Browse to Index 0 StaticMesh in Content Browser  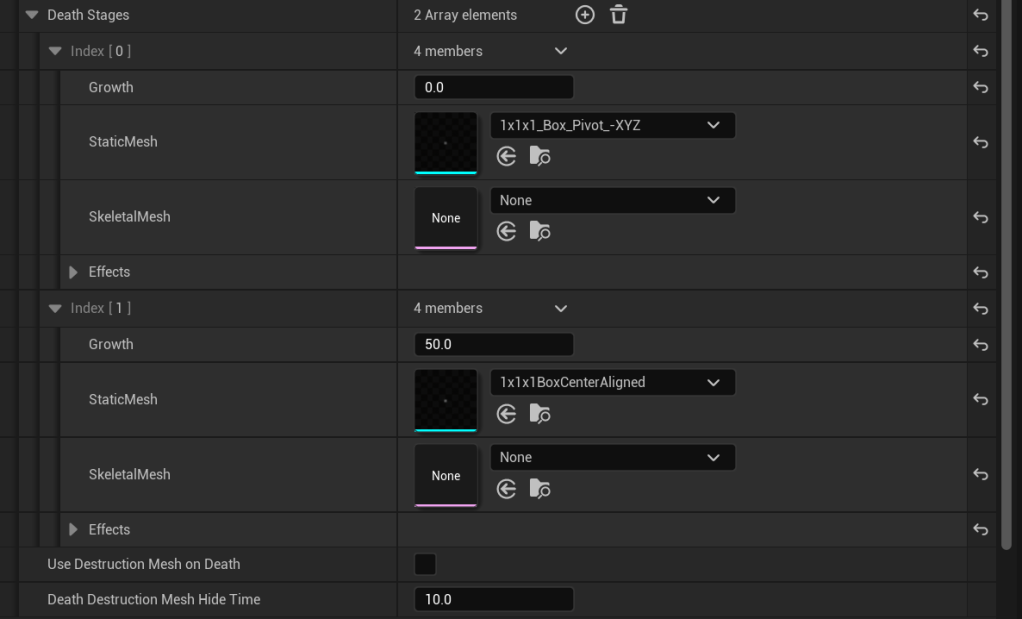tap(540, 156)
